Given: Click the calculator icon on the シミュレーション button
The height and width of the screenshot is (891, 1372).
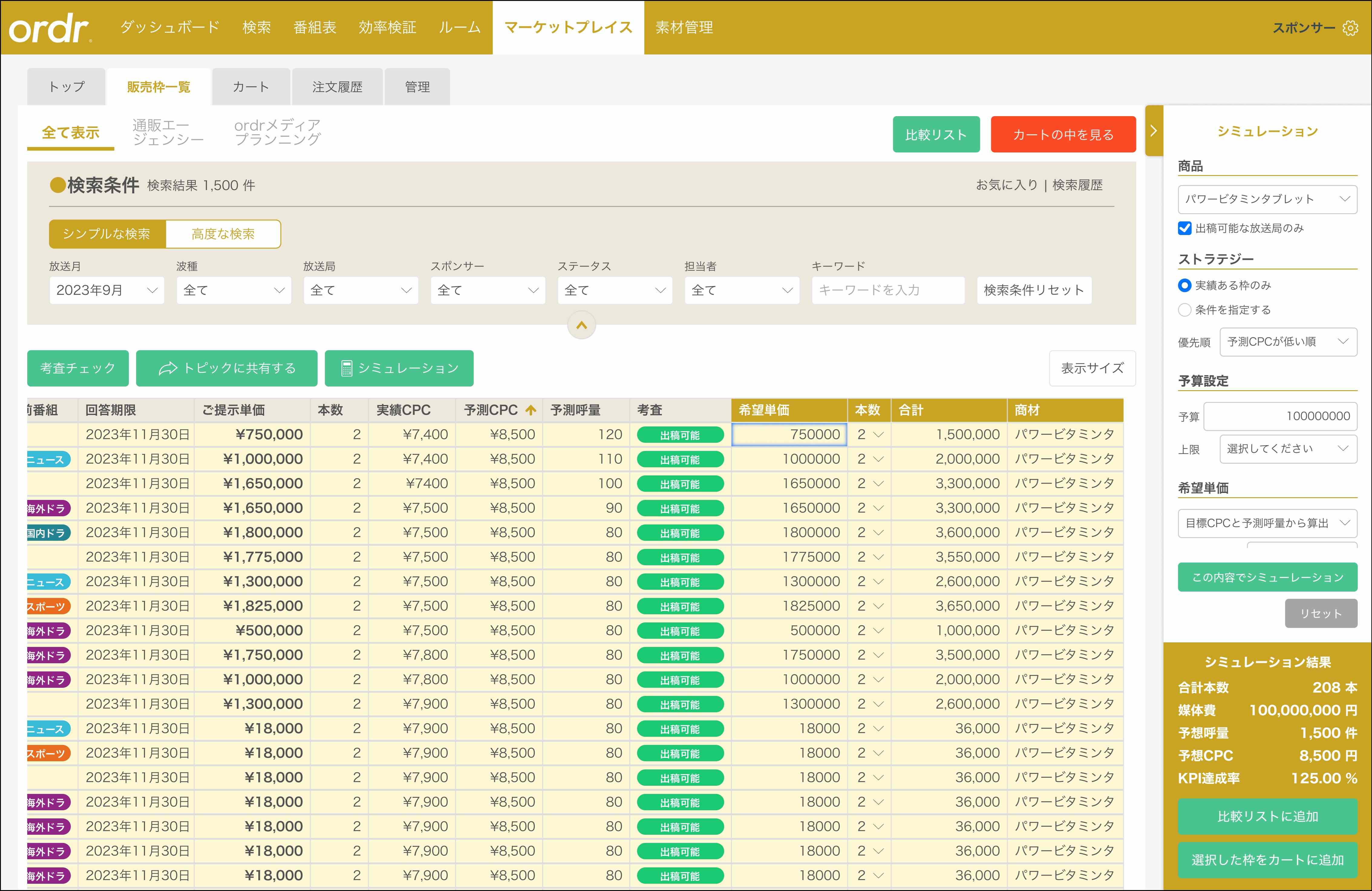Looking at the screenshot, I should coord(346,368).
